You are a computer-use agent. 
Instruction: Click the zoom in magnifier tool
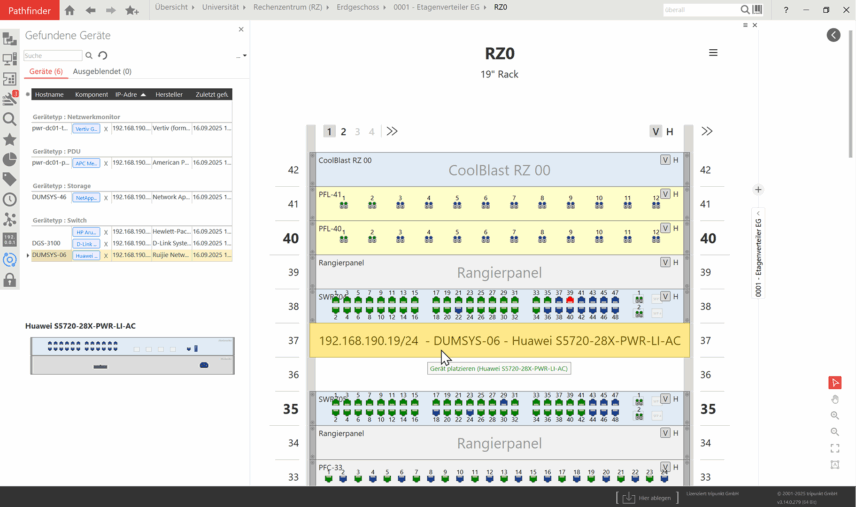835,415
